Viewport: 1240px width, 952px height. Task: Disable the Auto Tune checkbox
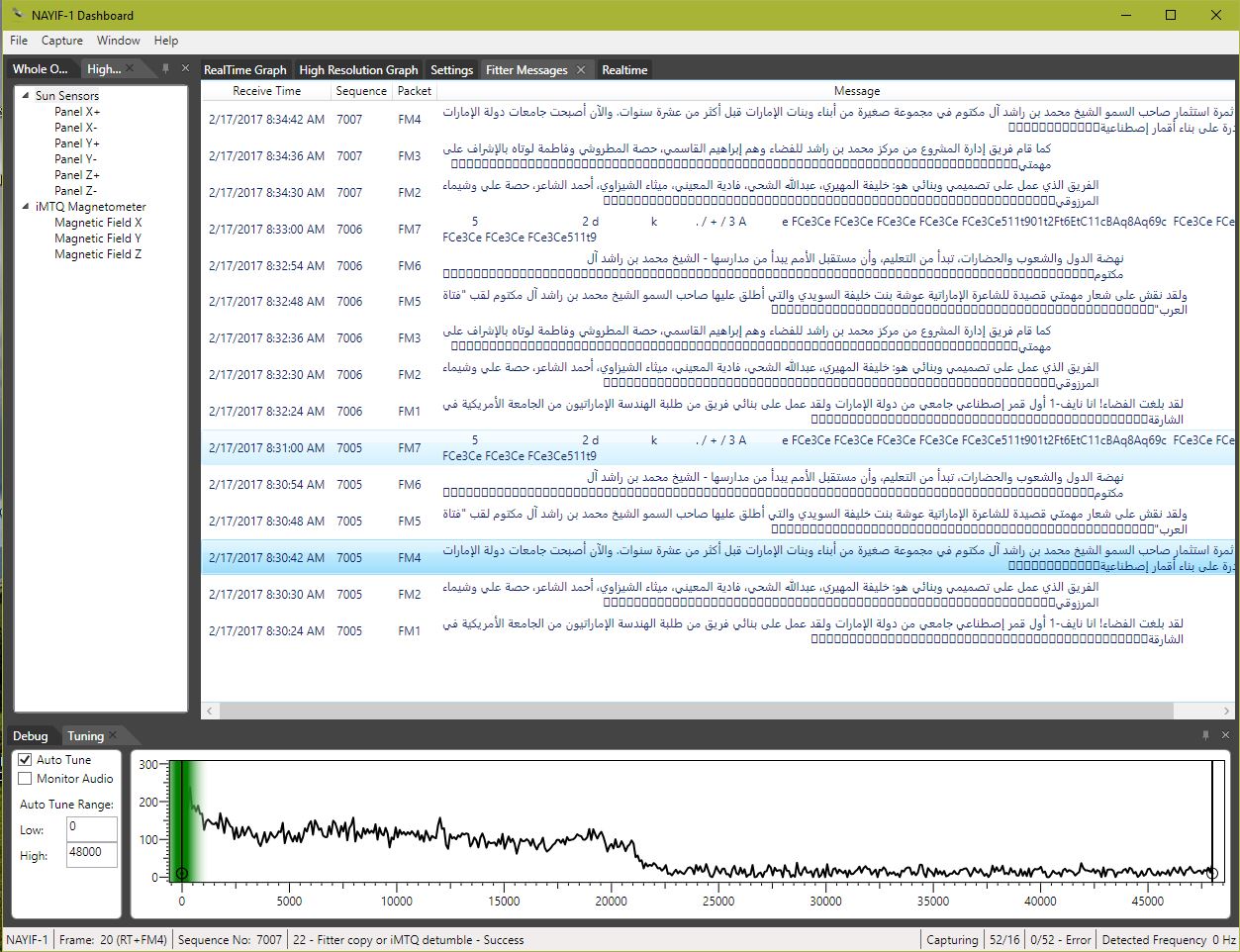coord(26,760)
